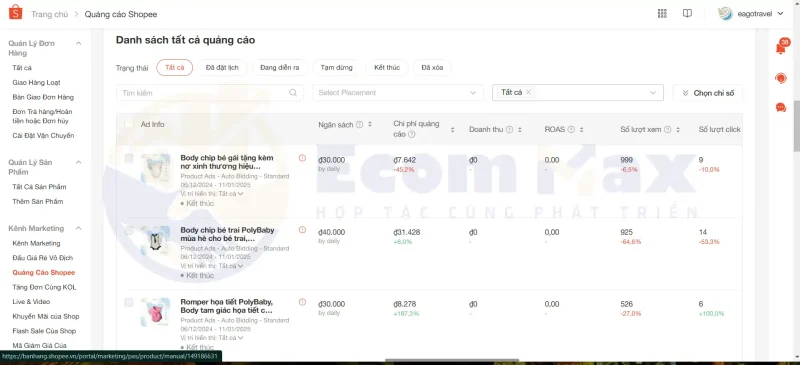Toggle select-all checkbox in Ad Info header
The width and height of the screenshot is (800, 365).
129,124
